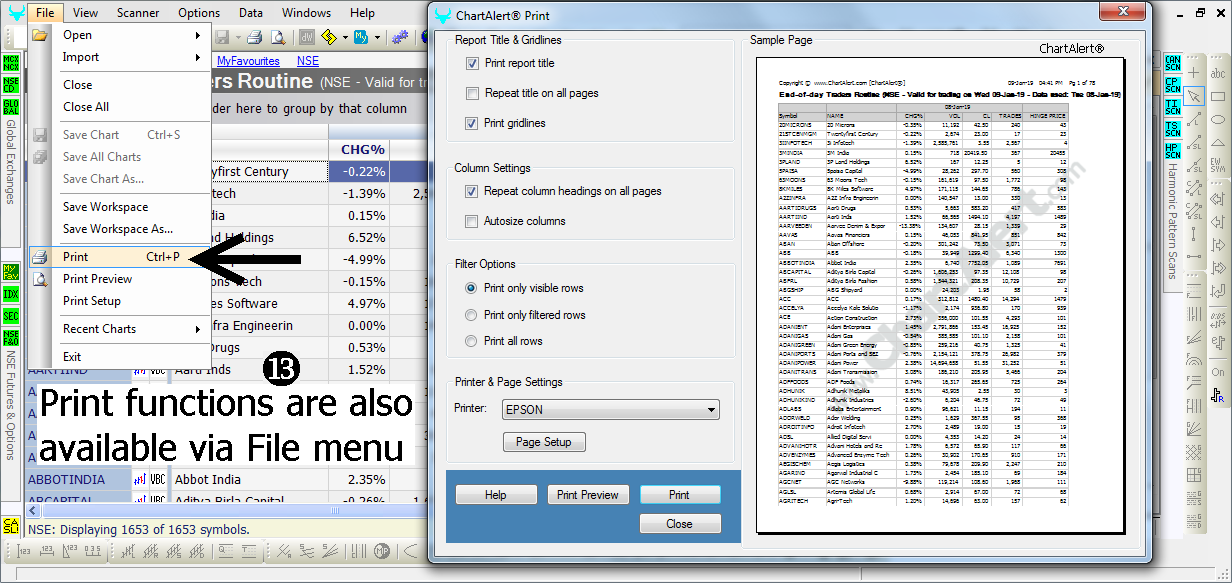Click the TS SCN scanner icon
1232x583 pixels.
point(1172,129)
